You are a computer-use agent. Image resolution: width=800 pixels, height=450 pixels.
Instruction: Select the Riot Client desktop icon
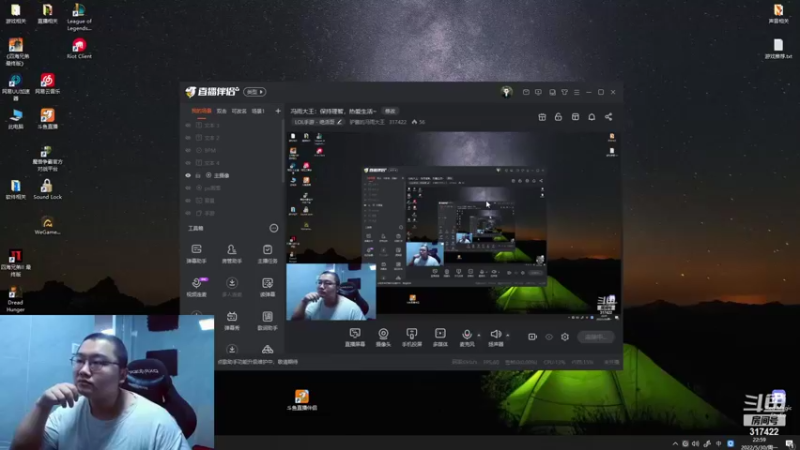click(x=79, y=48)
